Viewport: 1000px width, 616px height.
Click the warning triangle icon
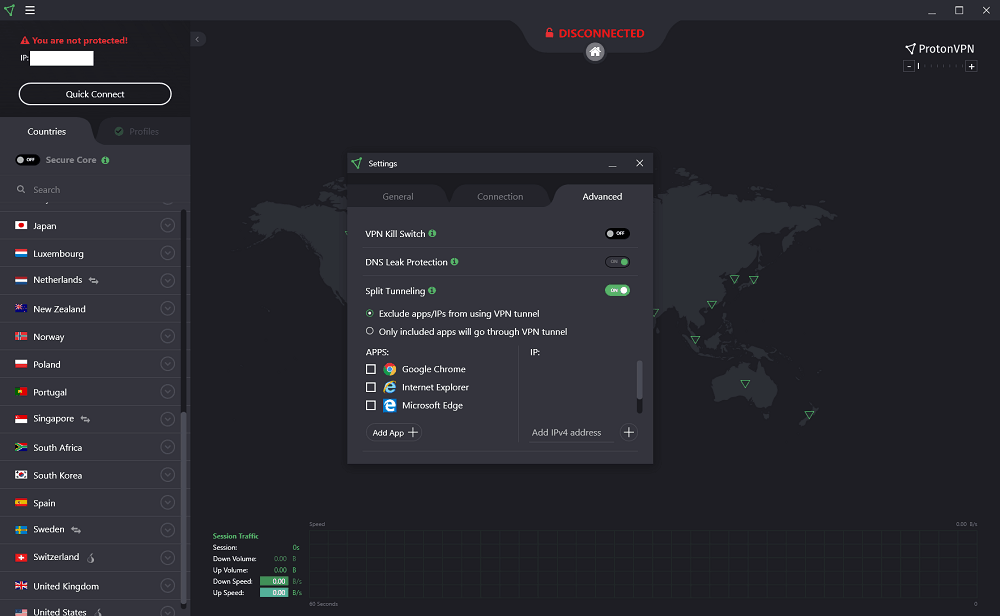point(25,40)
